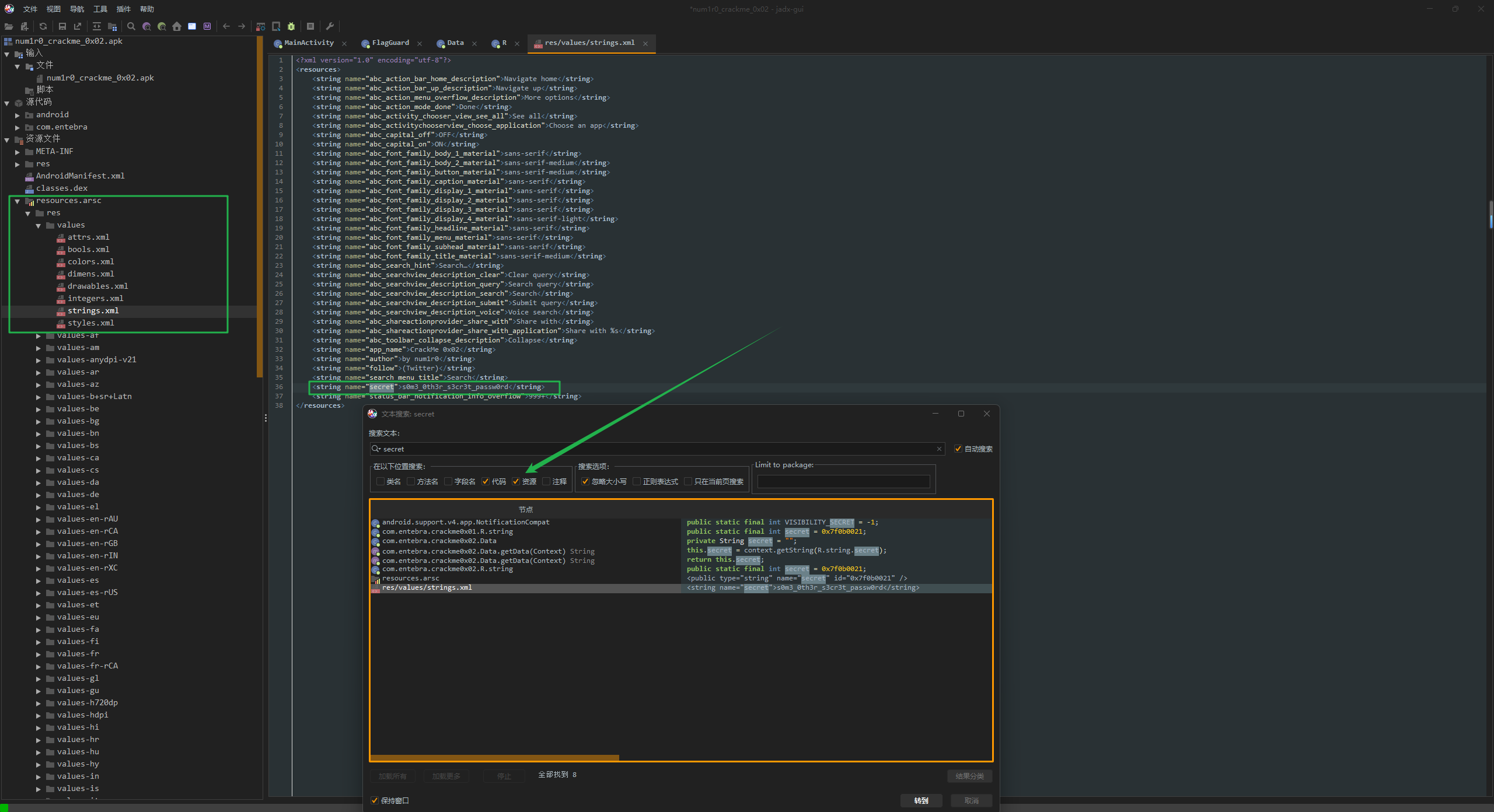Click the 加载所有 button
Screen dimensions: 1494x812
tap(392, 776)
